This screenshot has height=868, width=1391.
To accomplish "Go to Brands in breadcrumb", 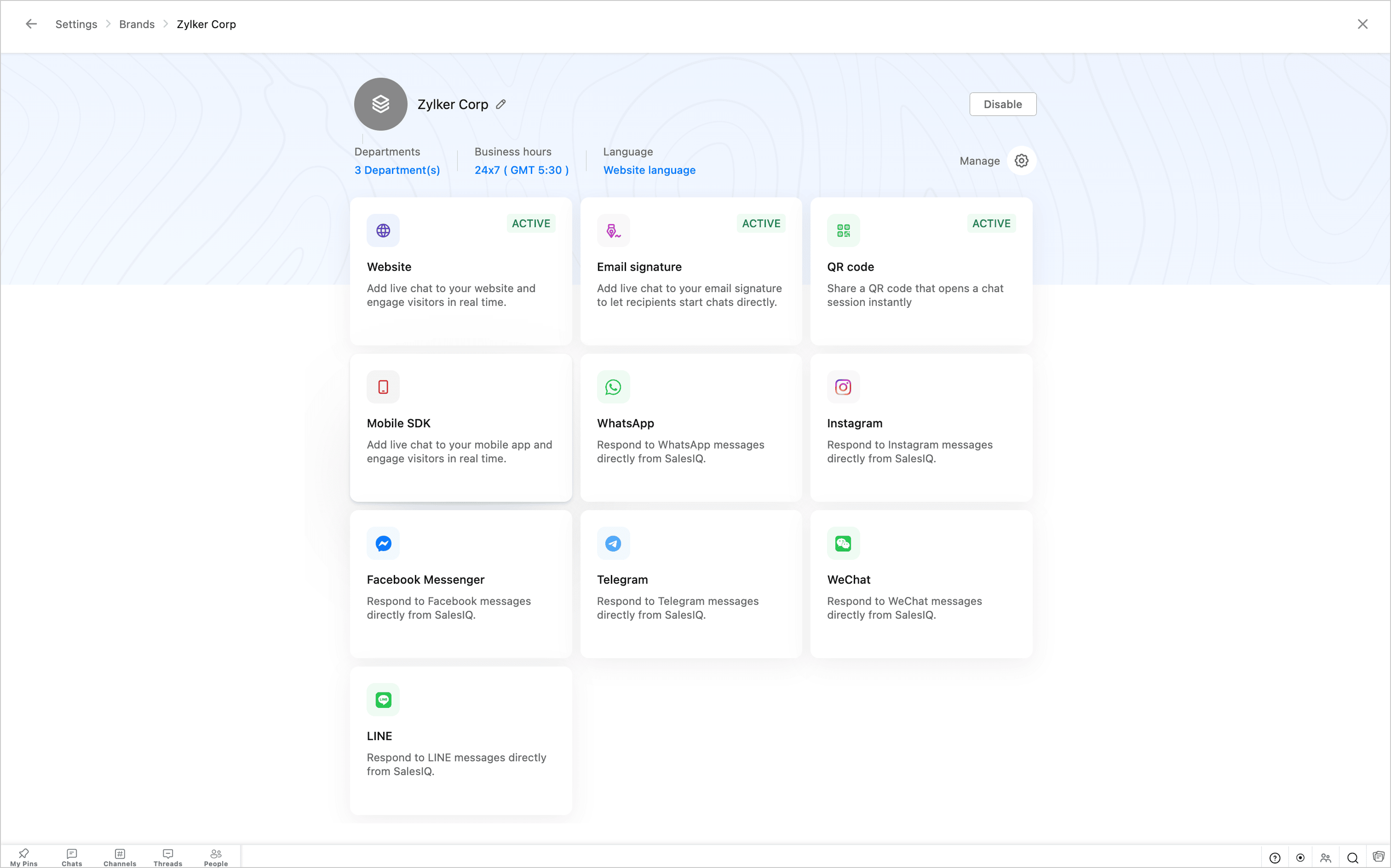I will click(137, 24).
